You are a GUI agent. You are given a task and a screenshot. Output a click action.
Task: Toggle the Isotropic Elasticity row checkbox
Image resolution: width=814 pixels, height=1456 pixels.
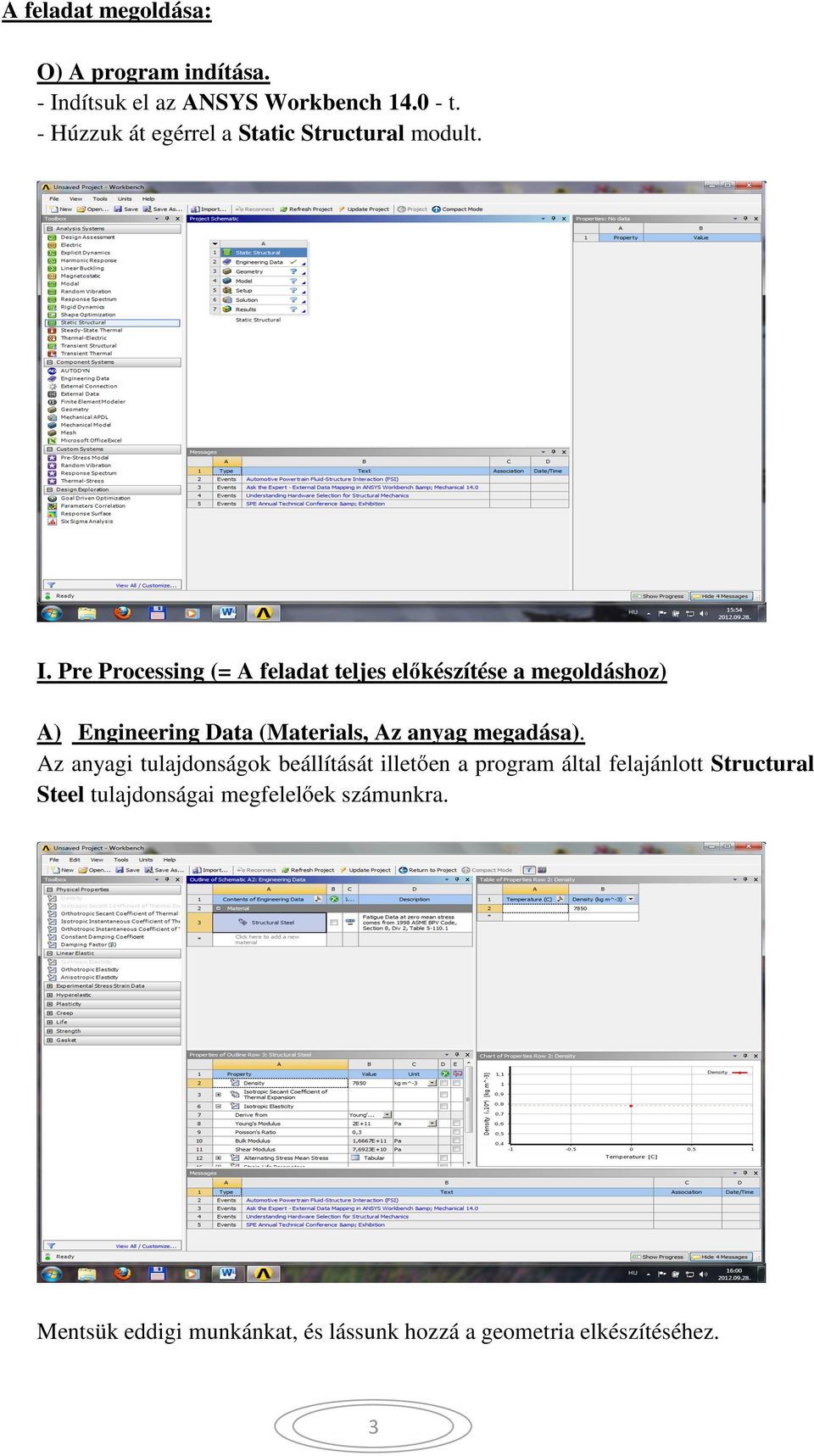[443, 1106]
